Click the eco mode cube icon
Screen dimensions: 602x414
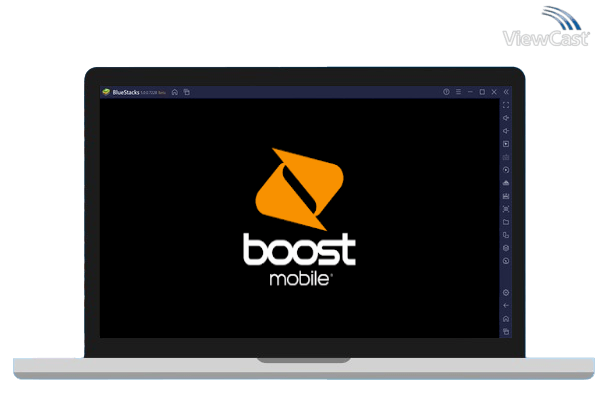[506, 248]
